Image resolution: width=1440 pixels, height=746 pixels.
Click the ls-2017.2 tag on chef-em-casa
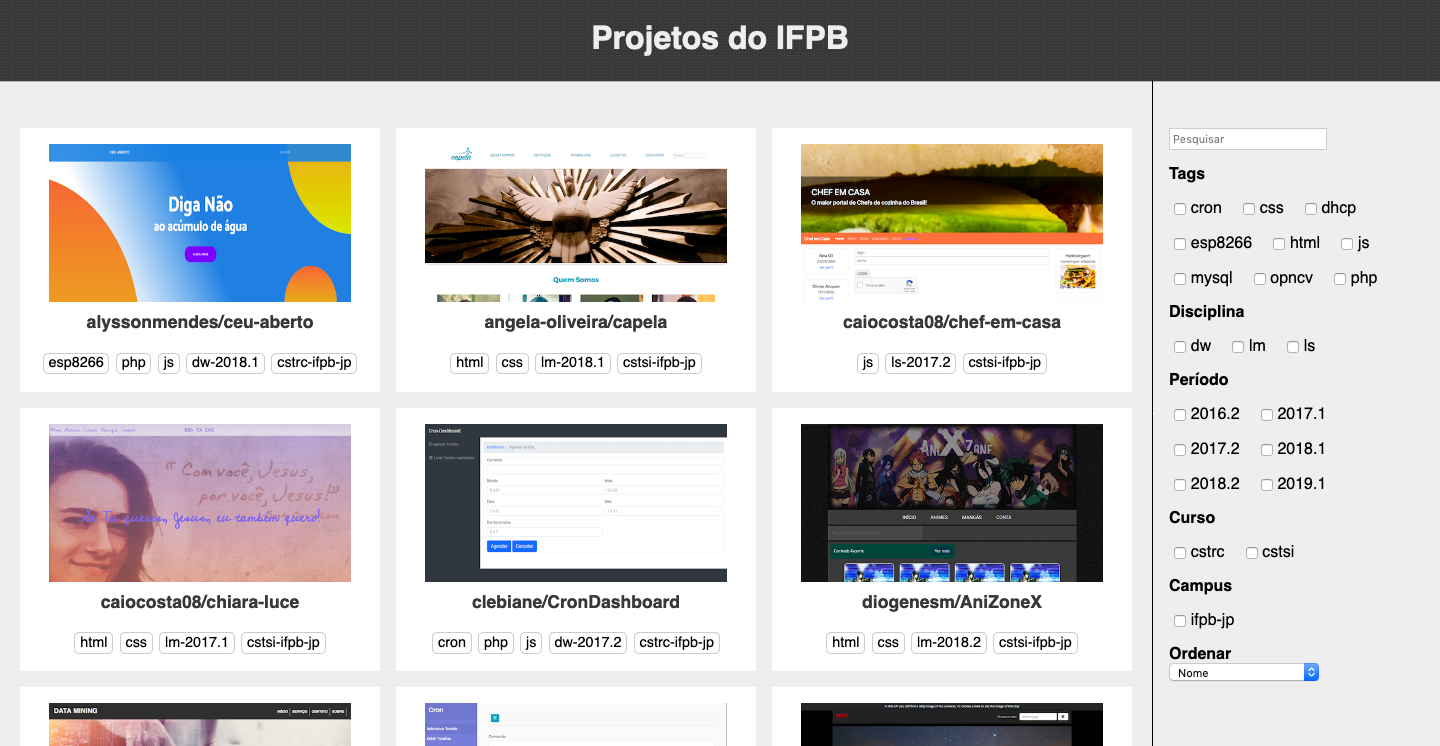(920, 363)
